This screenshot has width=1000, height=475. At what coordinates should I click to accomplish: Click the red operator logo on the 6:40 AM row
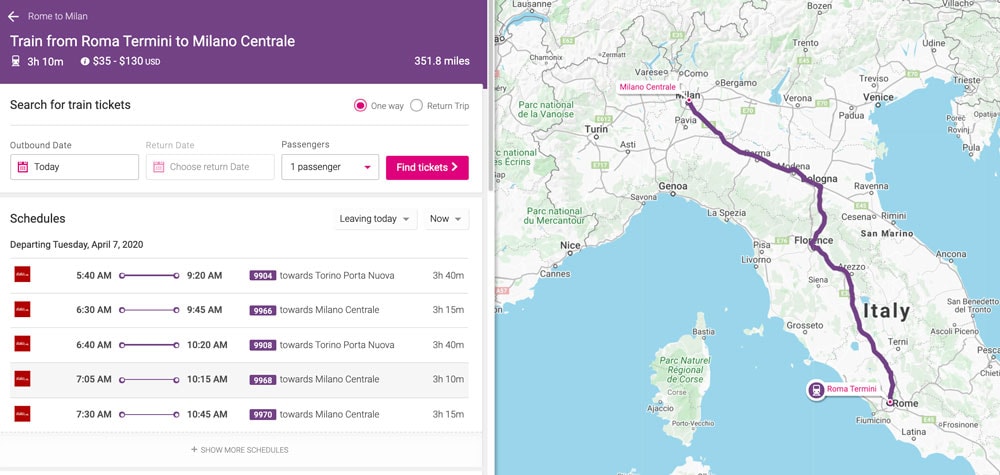click(x=22, y=344)
